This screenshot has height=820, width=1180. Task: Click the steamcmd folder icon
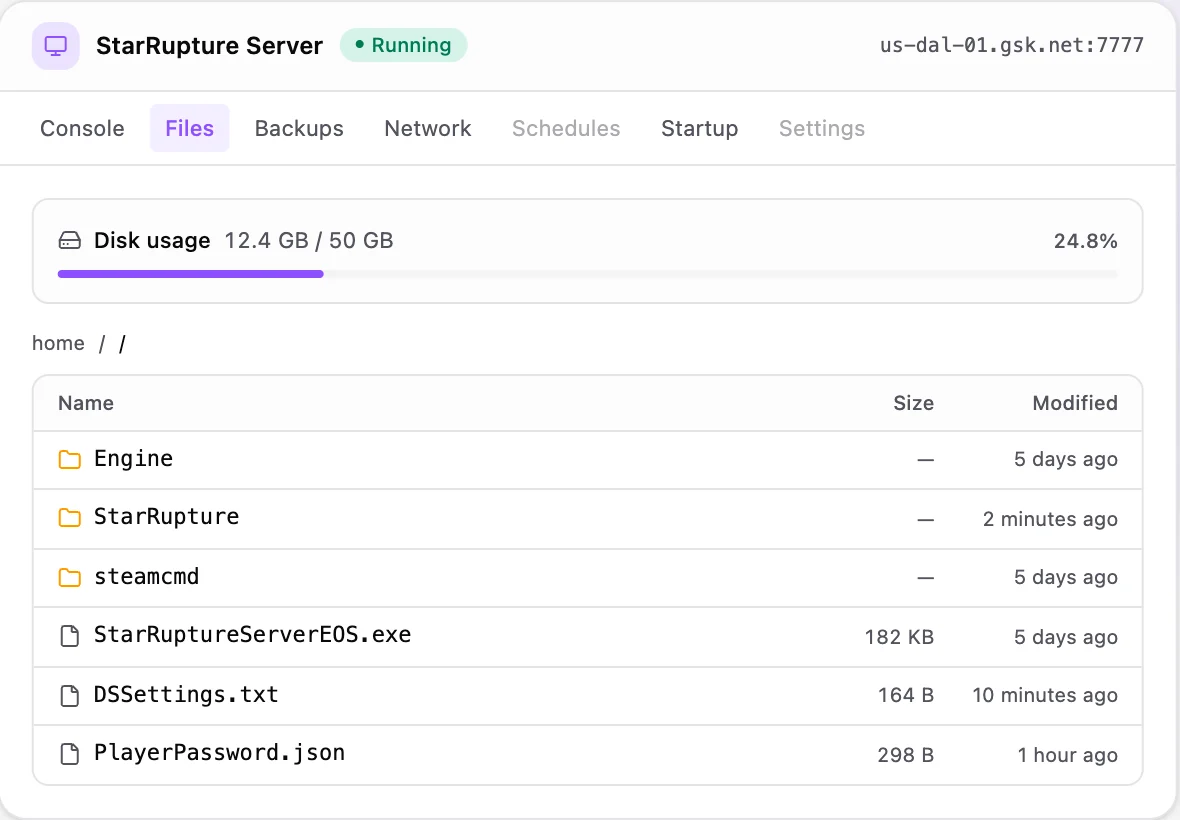[69, 577]
